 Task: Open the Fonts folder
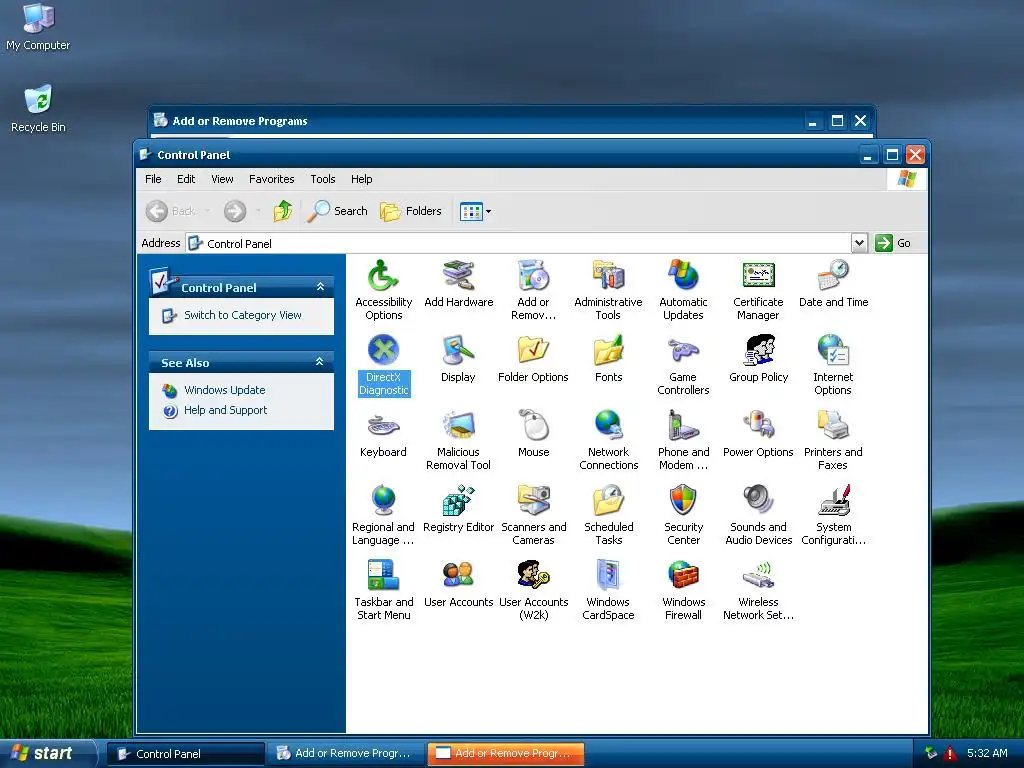(x=609, y=359)
